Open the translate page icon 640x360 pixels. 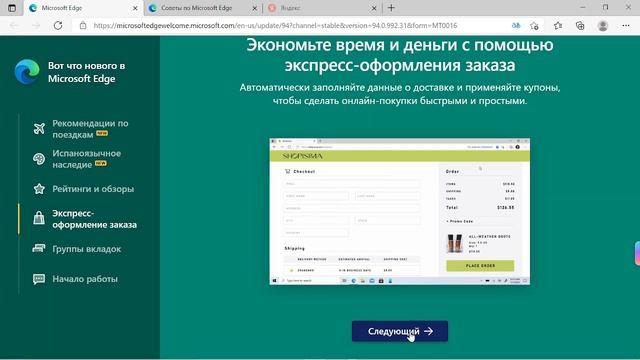coord(516,25)
